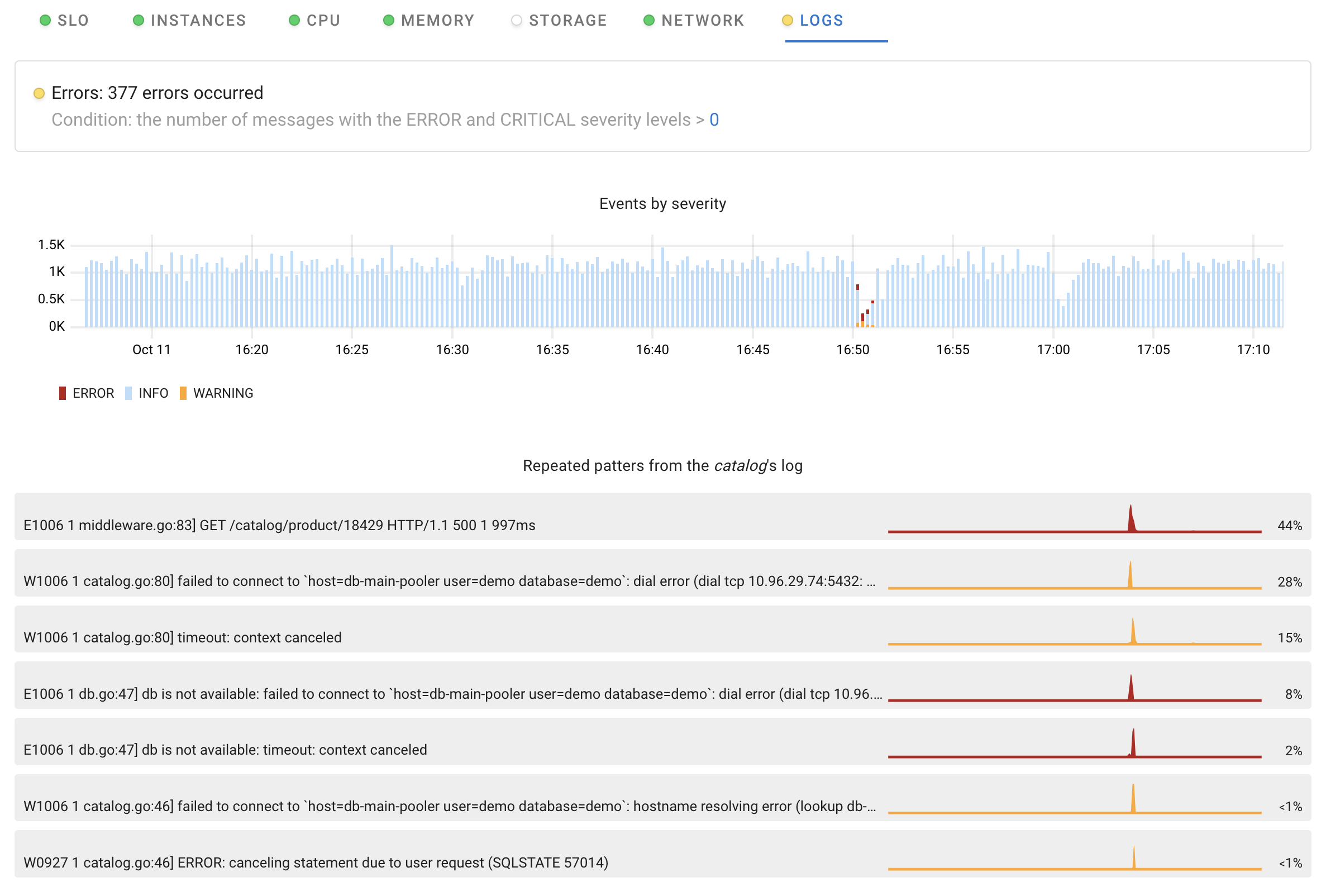Click the yellow Errors warning indicator
The height and width of the screenshot is (896, 1326).
(x=39, y=93)
